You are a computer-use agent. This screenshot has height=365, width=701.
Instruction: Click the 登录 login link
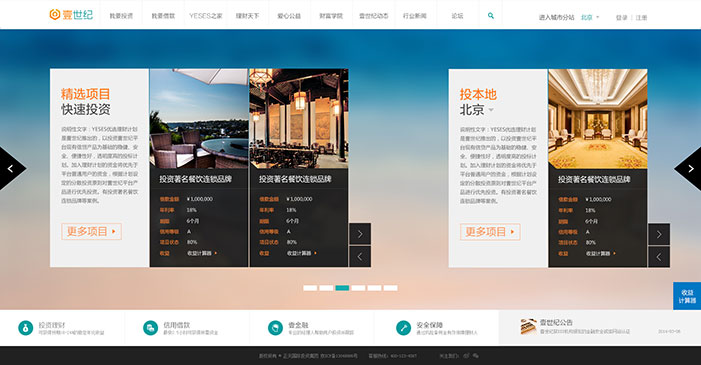[x=621, y=18]
